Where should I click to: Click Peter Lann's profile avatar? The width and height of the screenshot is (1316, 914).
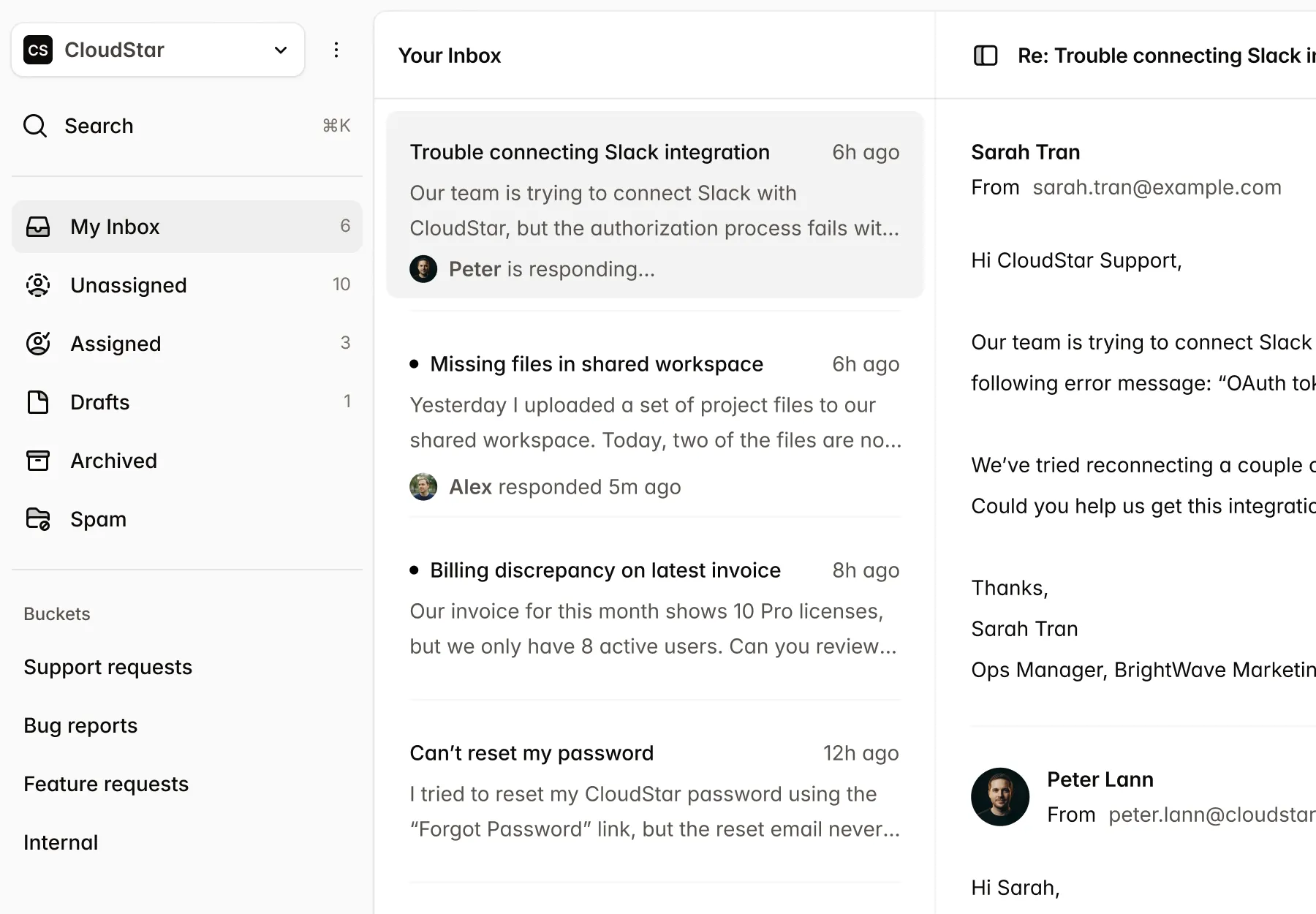click(x=999, y=796)
